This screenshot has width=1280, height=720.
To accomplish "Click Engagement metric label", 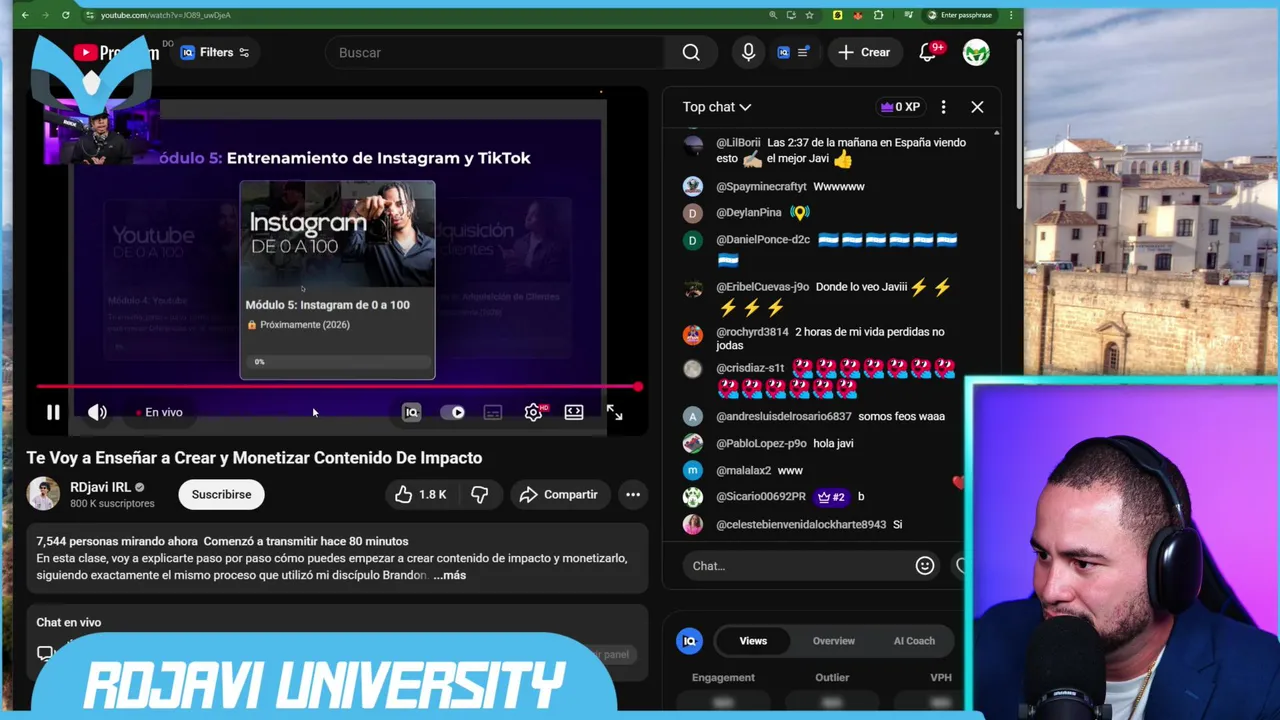I will tap(723, 677).
